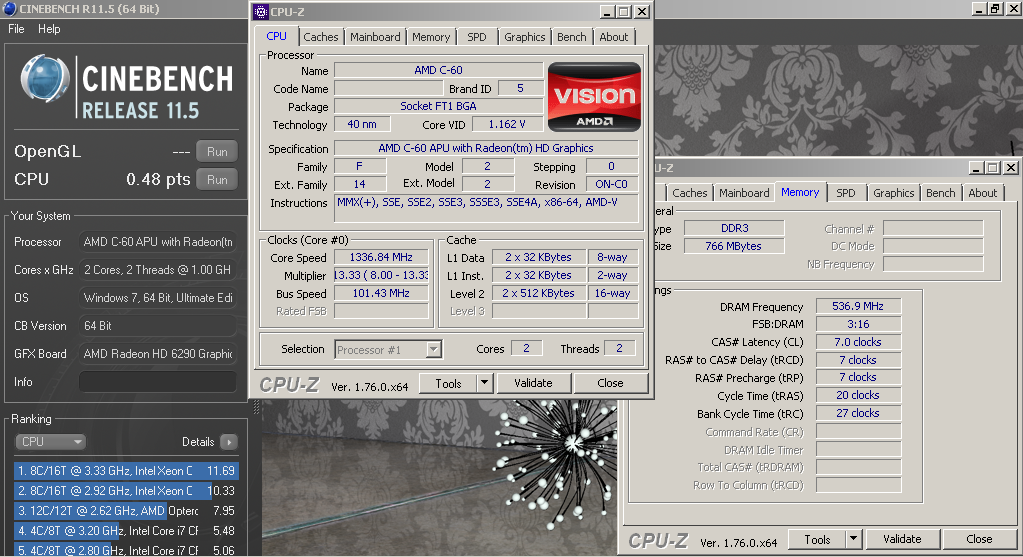1023x557 pixels.
Task: Click the CAS# Latency value 7.0 clocks
Action: click(858, 342)
